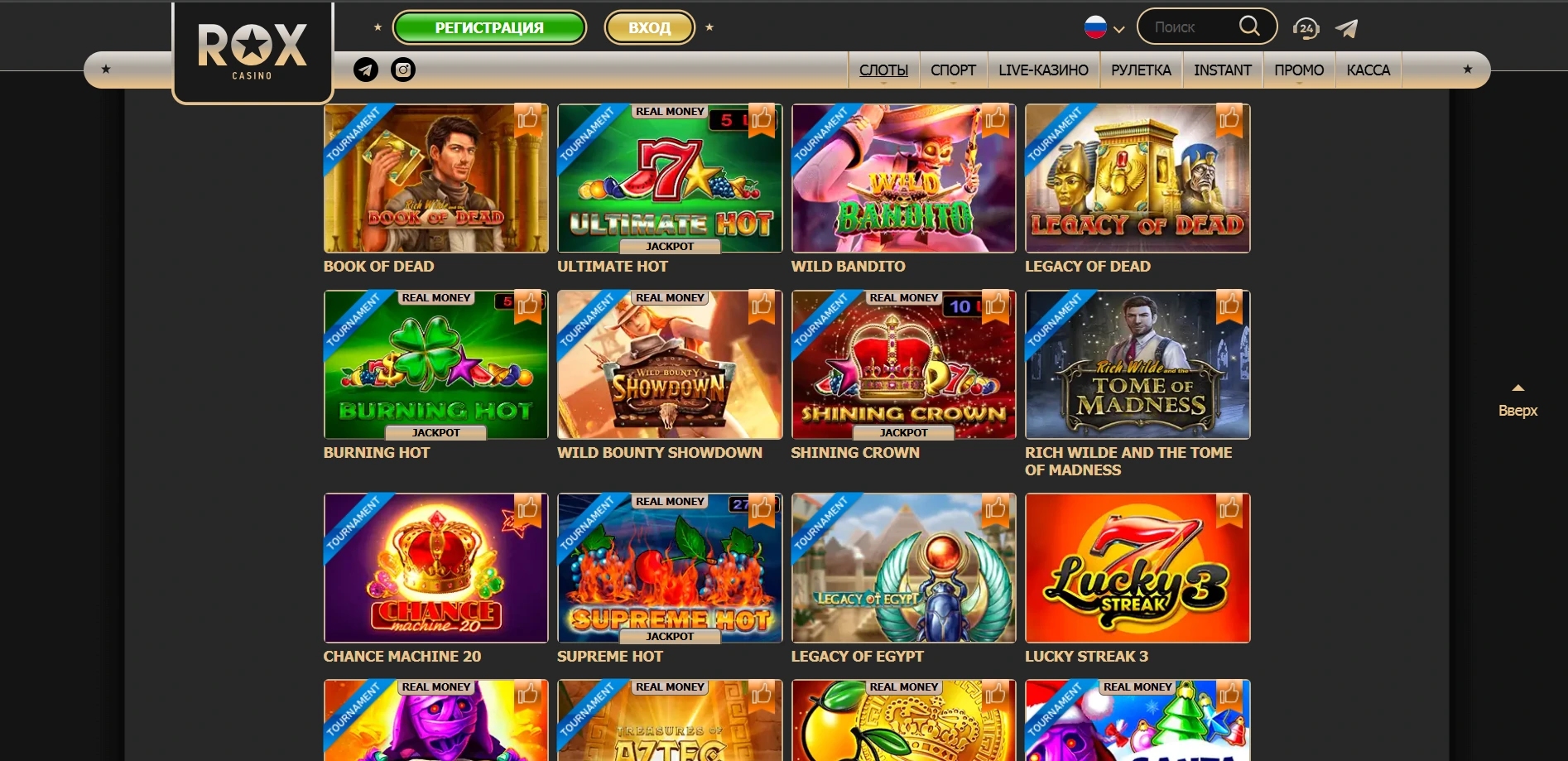Image resolution: width=1568 pixels, height=761 pixels.
Task: Open the Instagram icon in navigation bar
Action: pos(403,70)
